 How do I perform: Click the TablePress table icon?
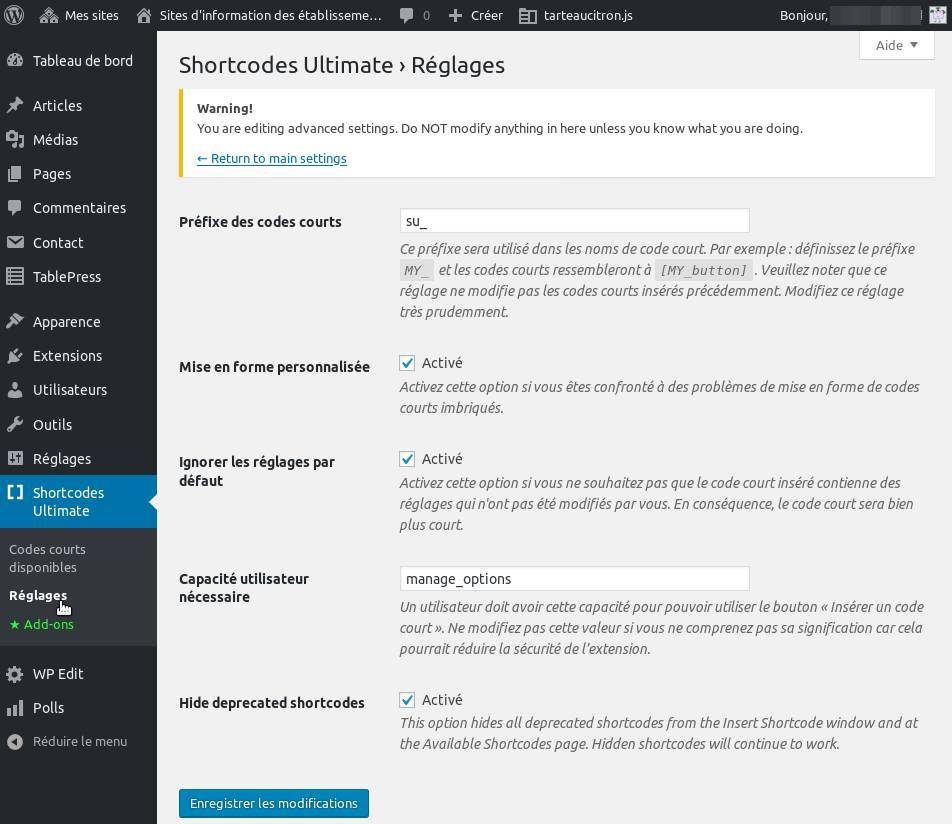14,277
